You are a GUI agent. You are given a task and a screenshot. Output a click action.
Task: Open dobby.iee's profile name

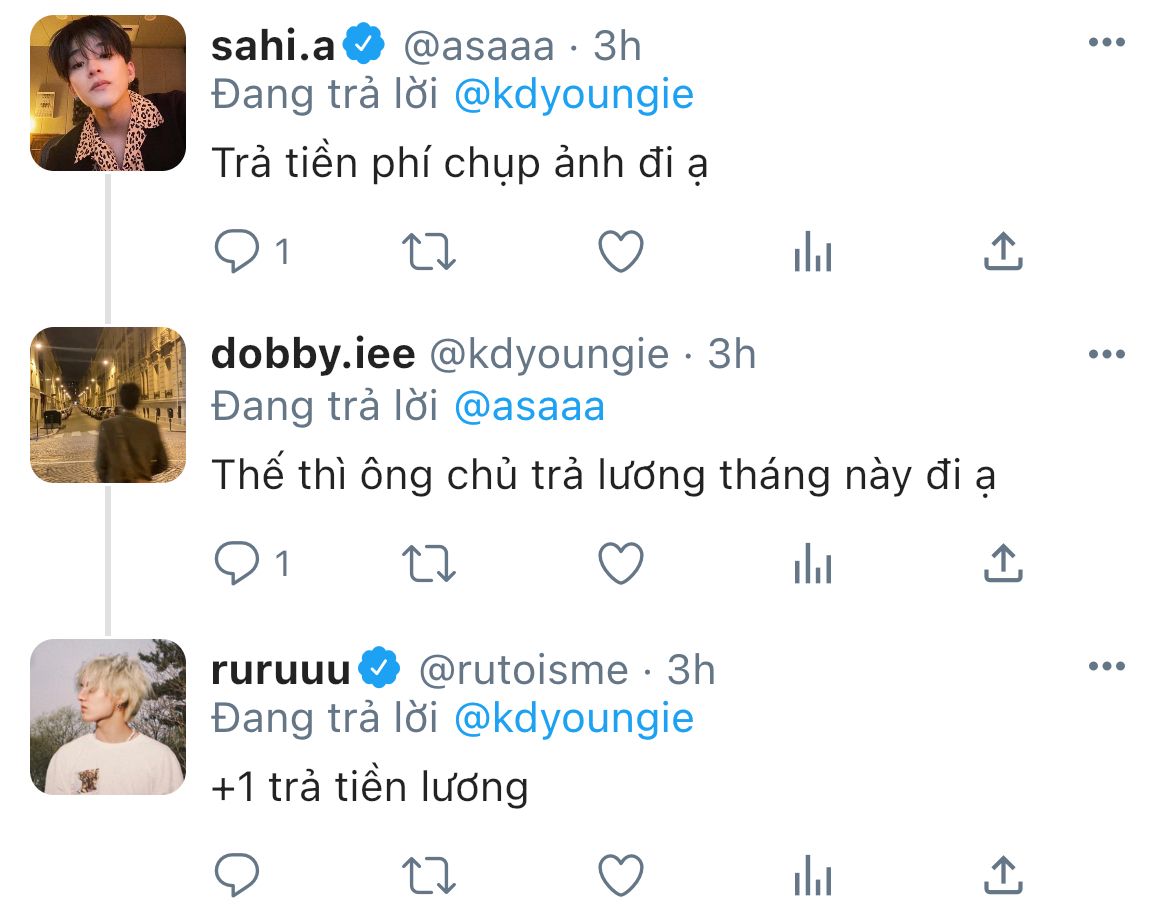(313, 354)
